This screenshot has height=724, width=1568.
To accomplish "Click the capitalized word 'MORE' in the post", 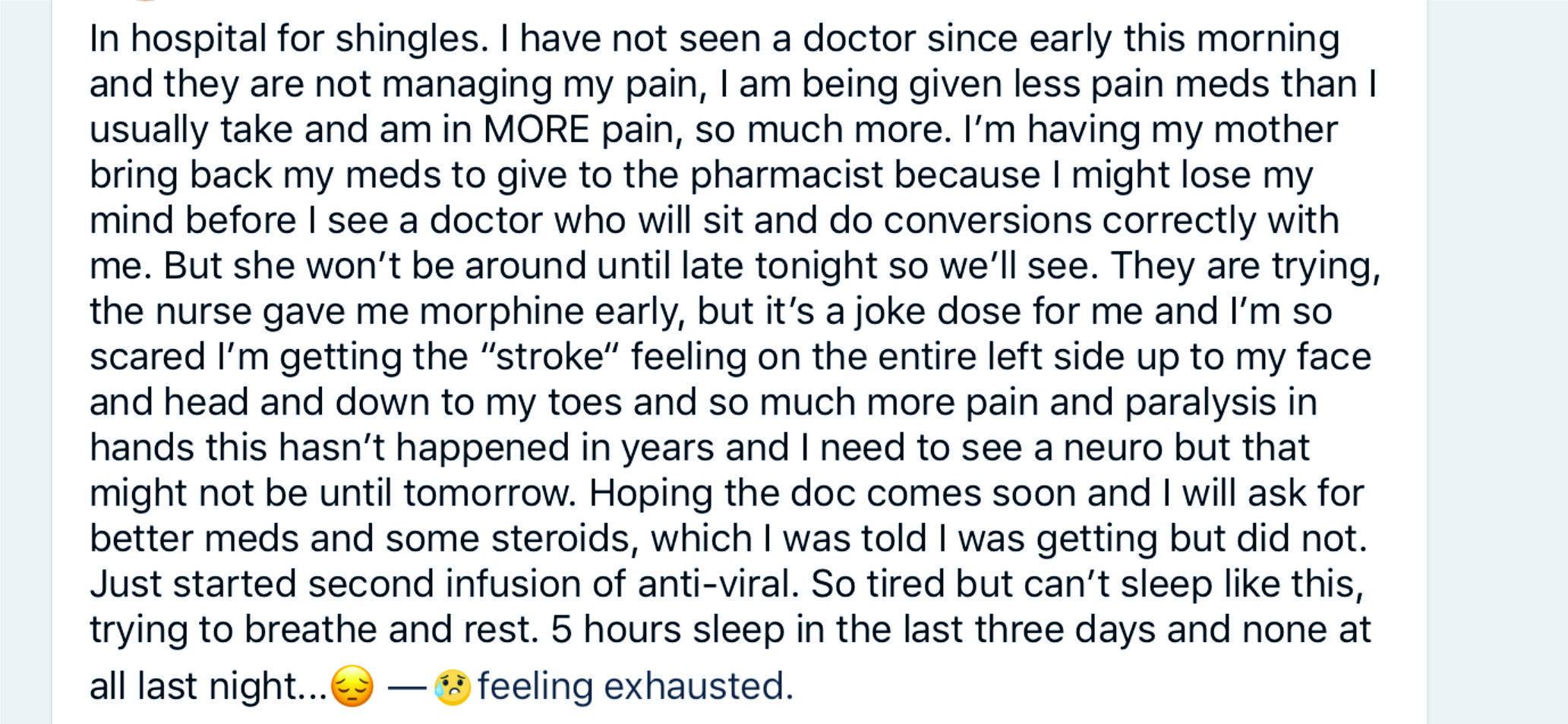I will point(536,129).
